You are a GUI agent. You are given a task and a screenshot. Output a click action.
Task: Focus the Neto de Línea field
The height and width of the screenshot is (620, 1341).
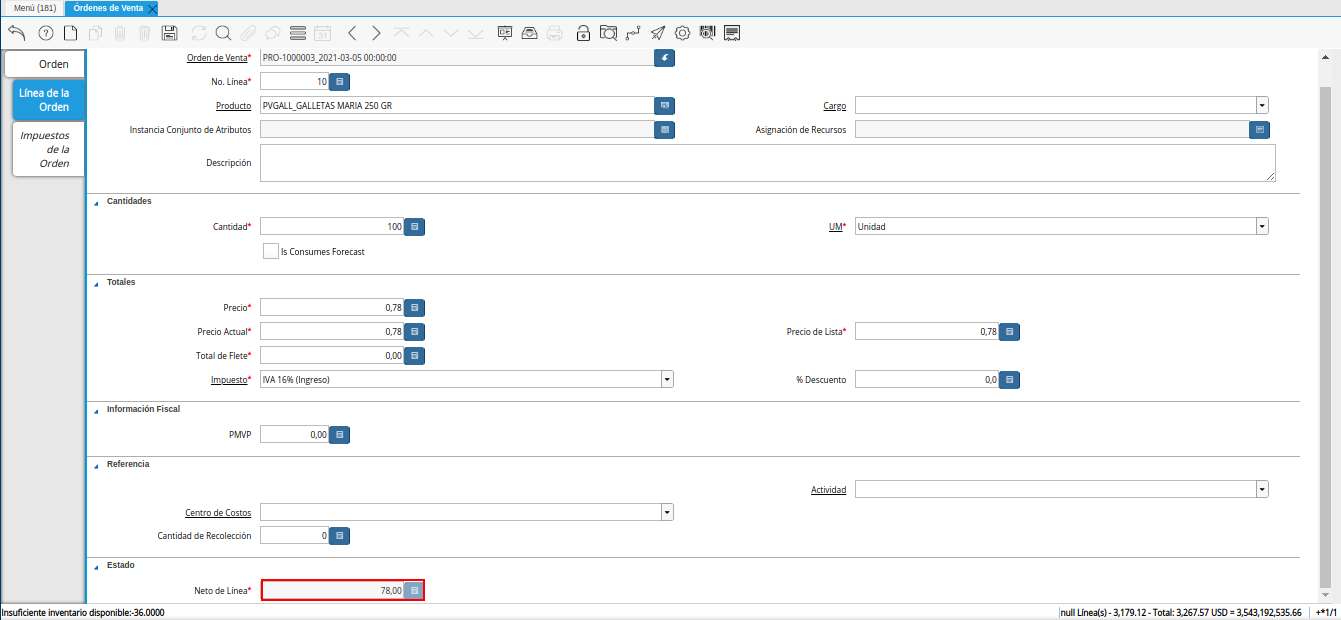[333, 591]
